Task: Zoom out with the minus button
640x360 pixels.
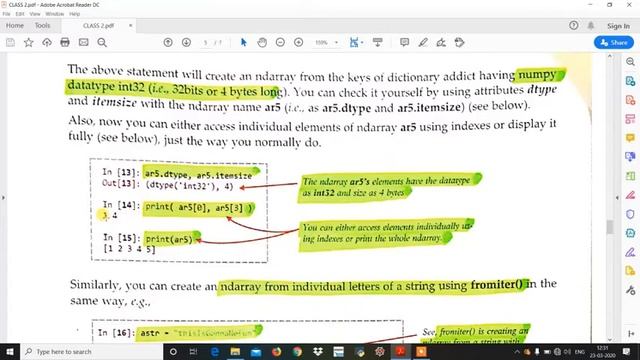Action: point(280,42)
